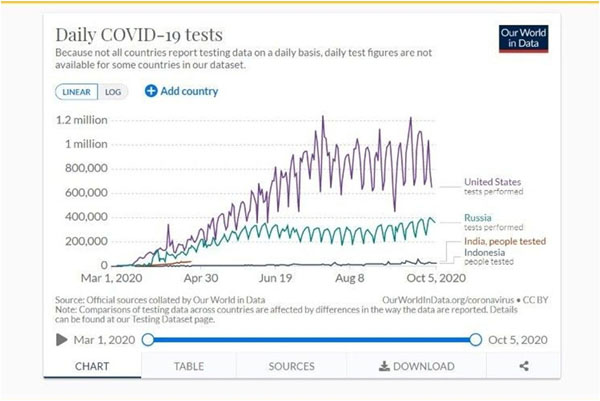
Task: Click the Mar 1, 2020 start date label
Action: pyautogui.click(x=106, y=339)
